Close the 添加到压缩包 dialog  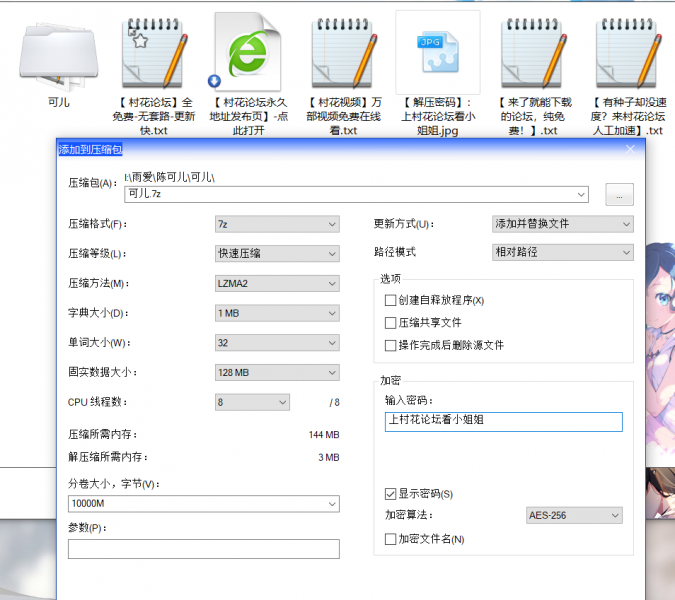[x=630, y=149]
